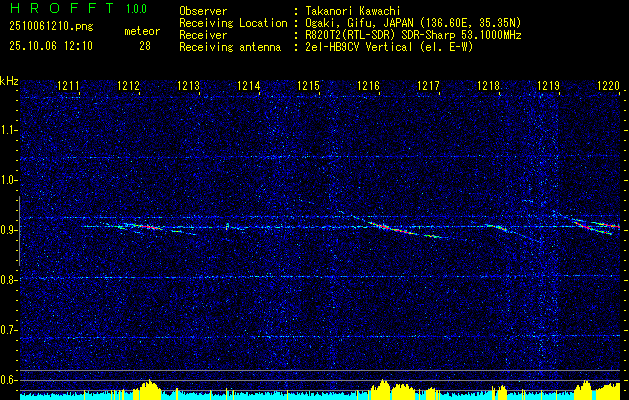Image resolution: width=629 pixels, height=400 pixels.
Task: Select the filename 2510061210.png
Action: 51,27
